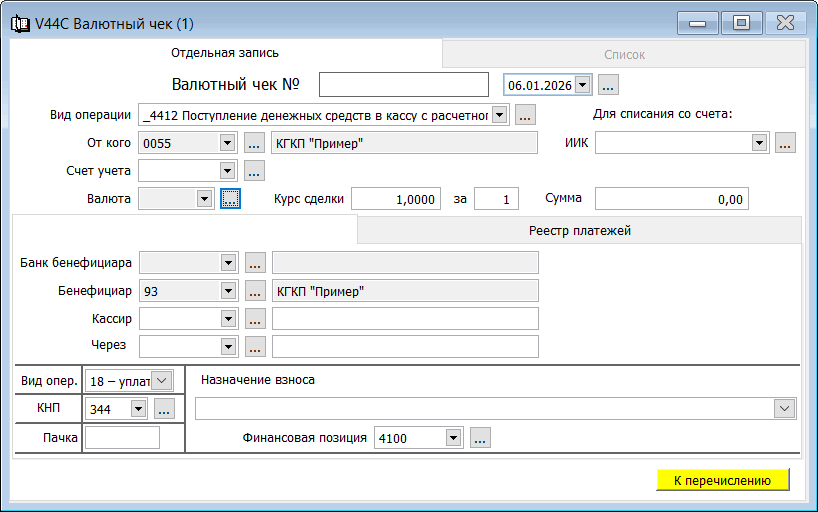
Task: Open ИИК account lookup button
Action: click(x=784, y=143)
